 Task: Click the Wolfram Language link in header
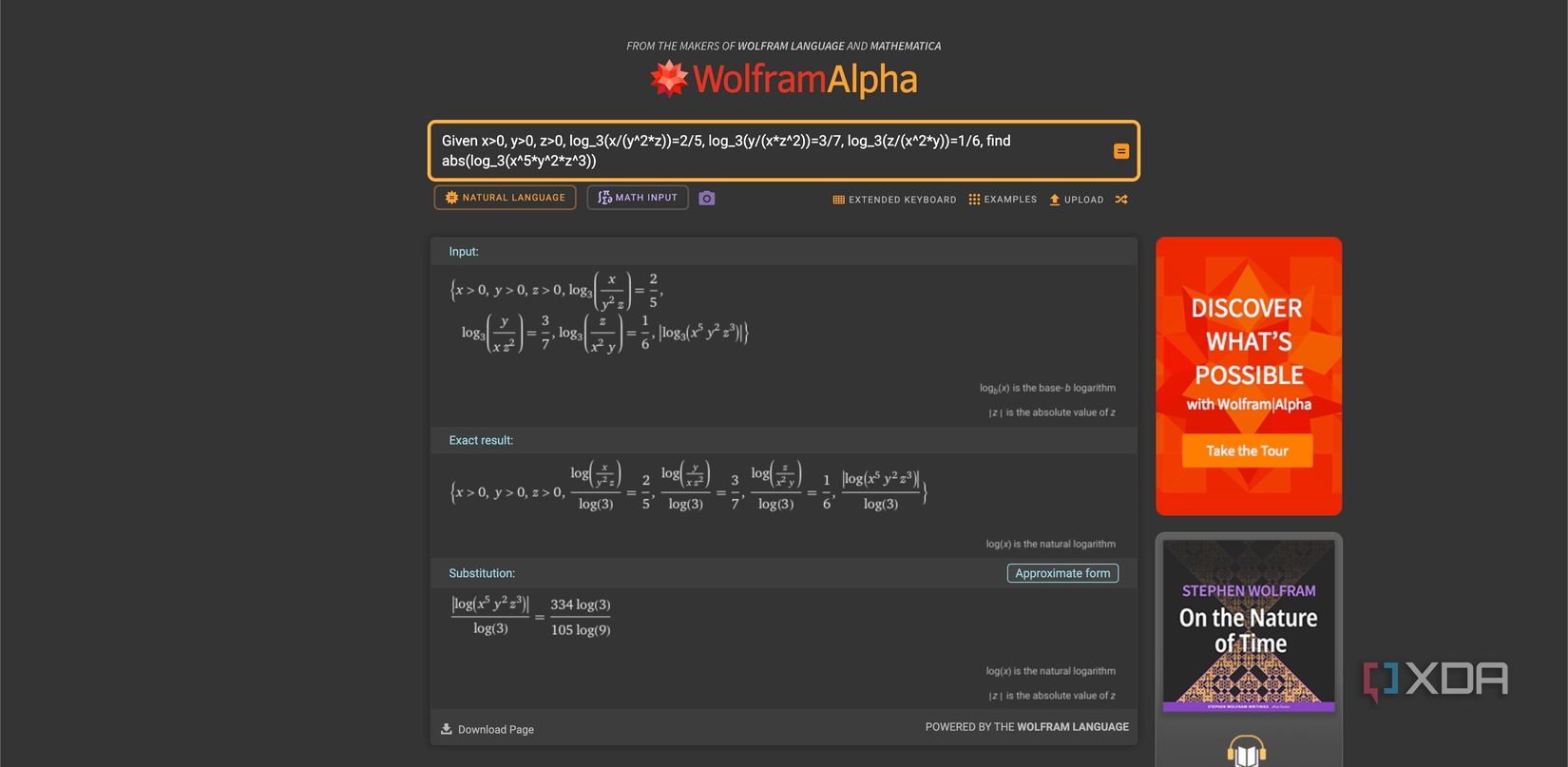coord(791,46)
